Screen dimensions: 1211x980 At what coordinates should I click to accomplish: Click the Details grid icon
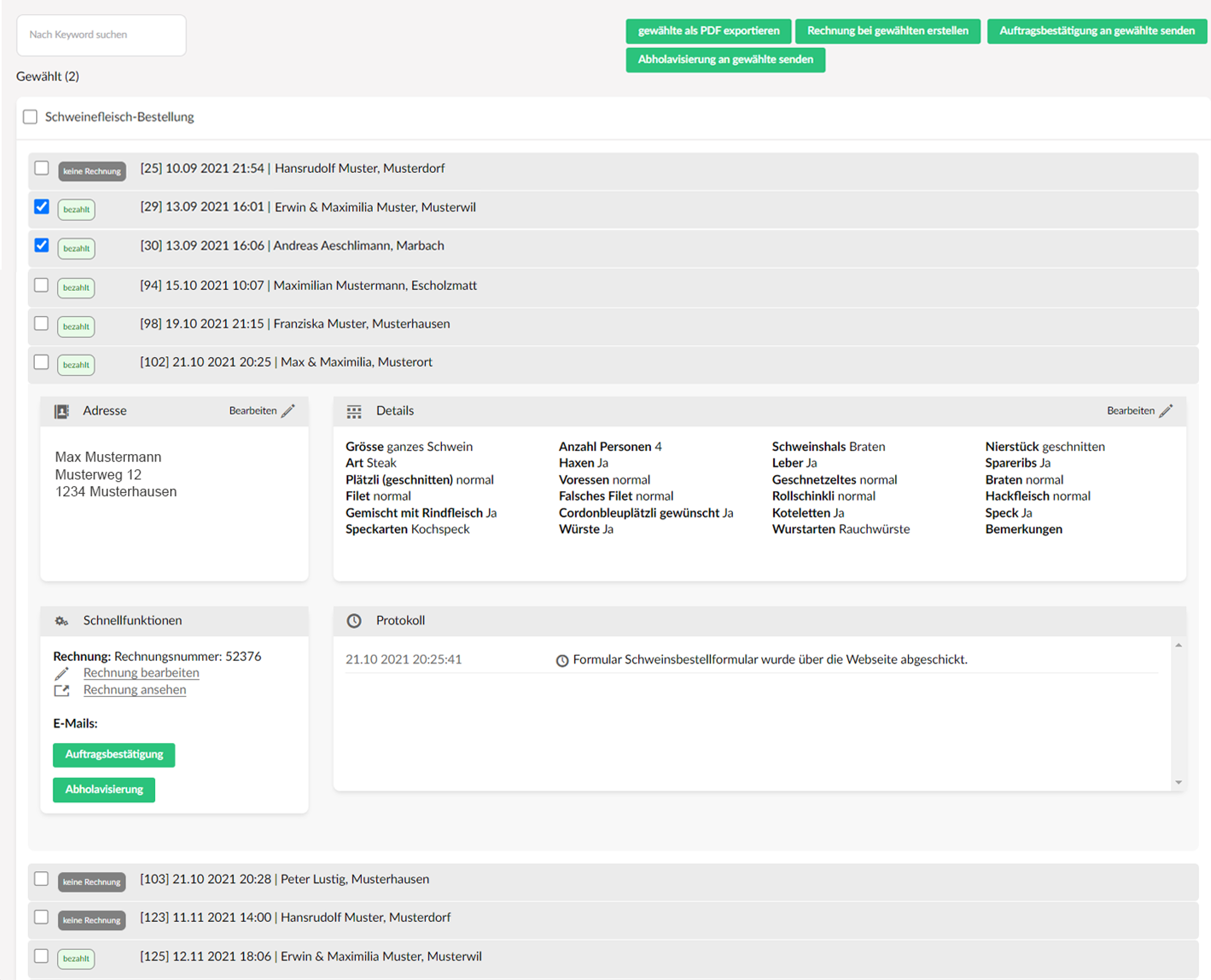[x=354, y=412]
